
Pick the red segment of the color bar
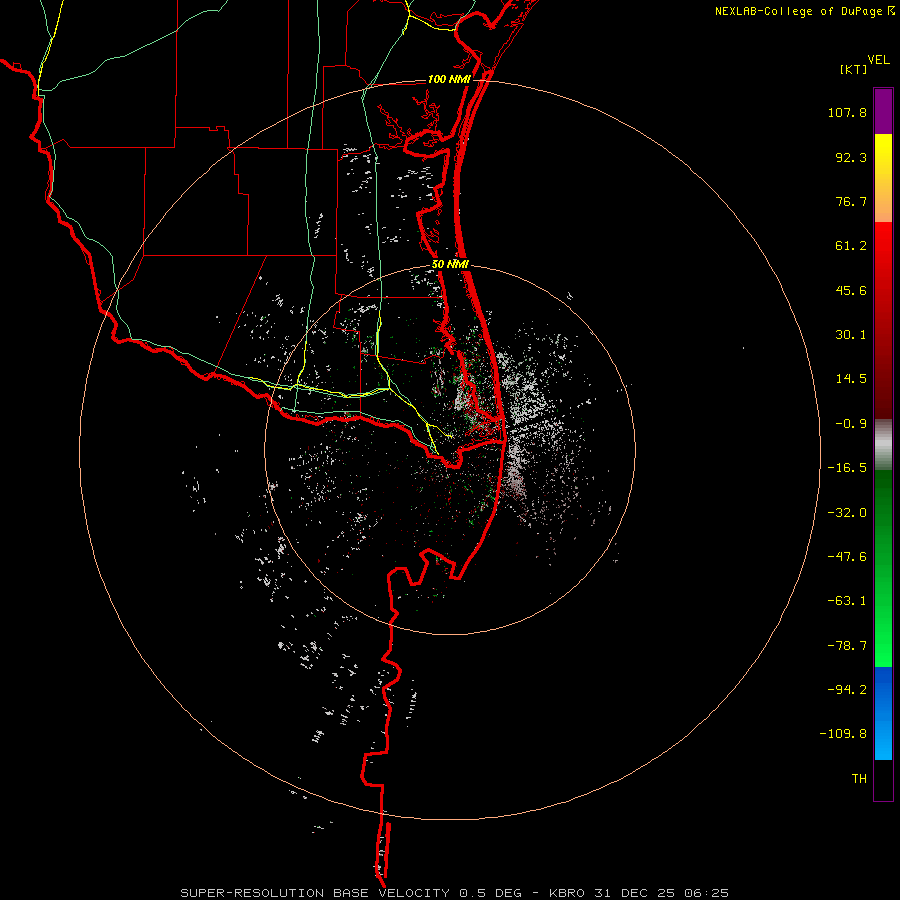(883, 320)
